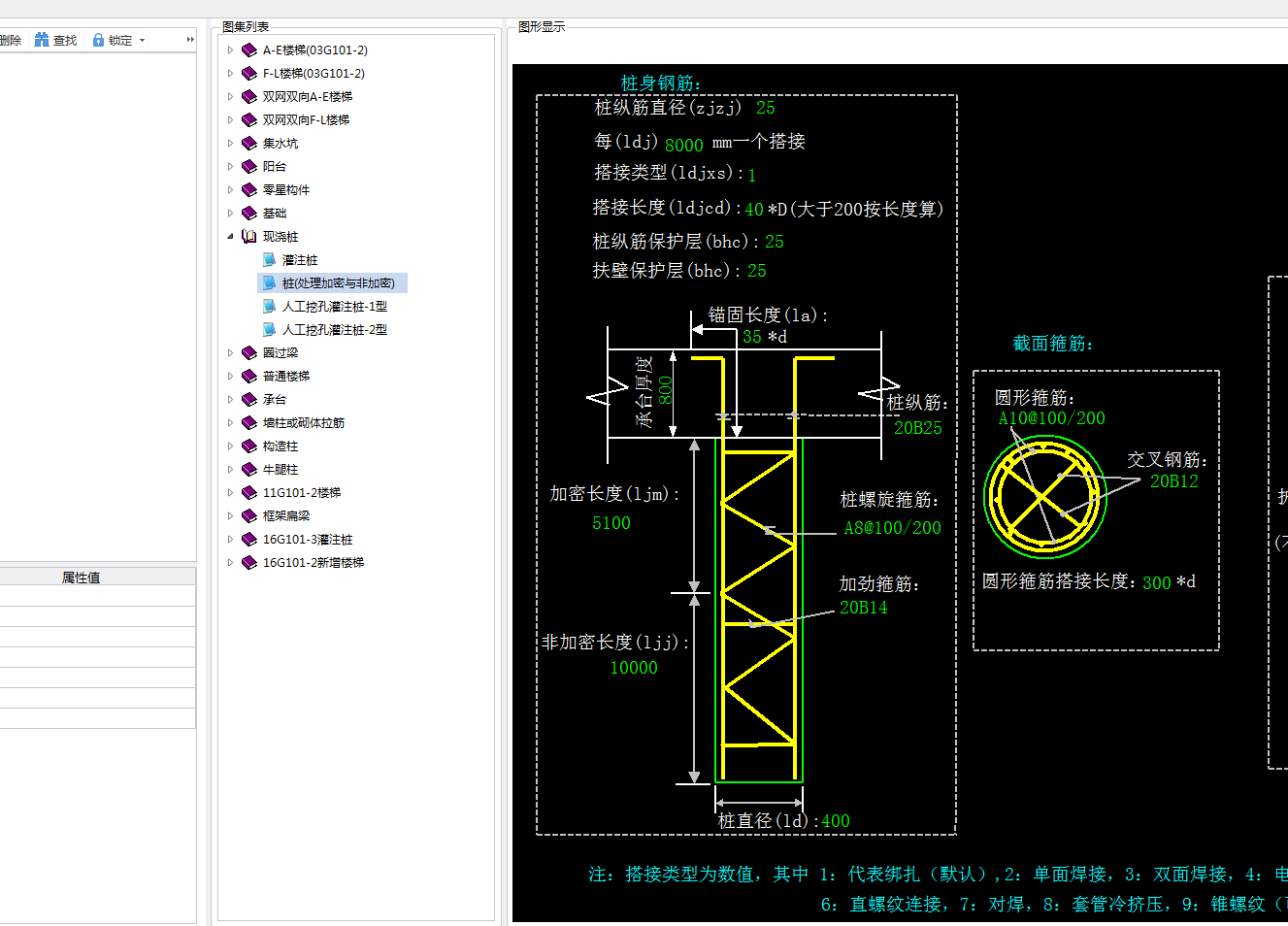Select the 零星构件 tree item
The width and height of the screenshot is (1288, 926).
pos(286,190)
